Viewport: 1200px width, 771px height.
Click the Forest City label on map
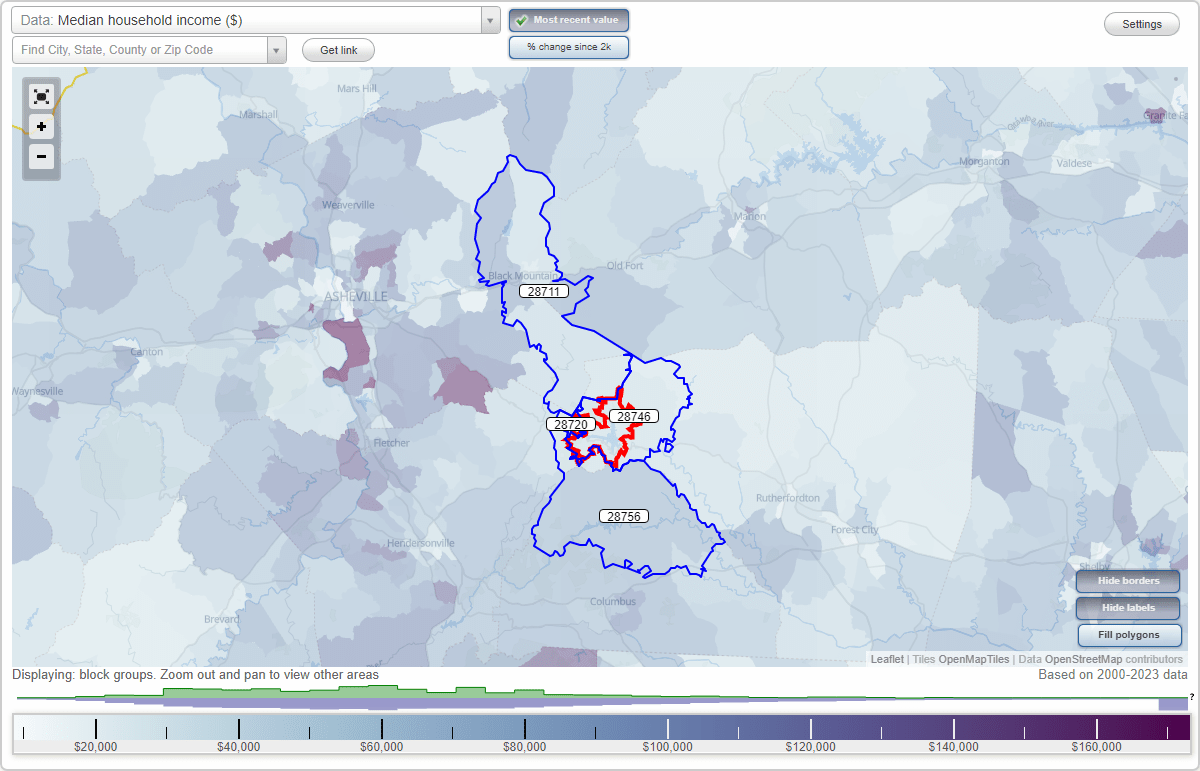point(854,530)
